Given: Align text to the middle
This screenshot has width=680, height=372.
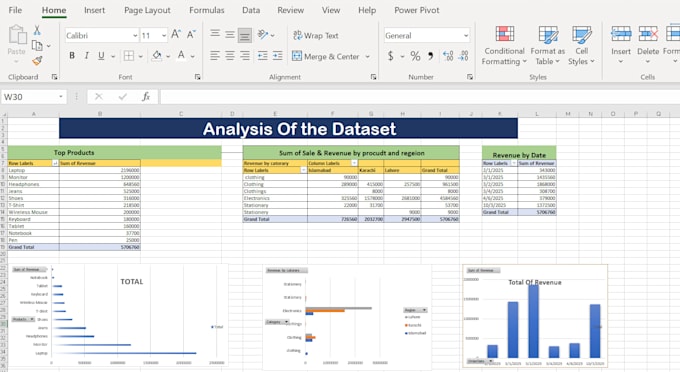Looking at the screenshot, I should (x=230, y=35).
